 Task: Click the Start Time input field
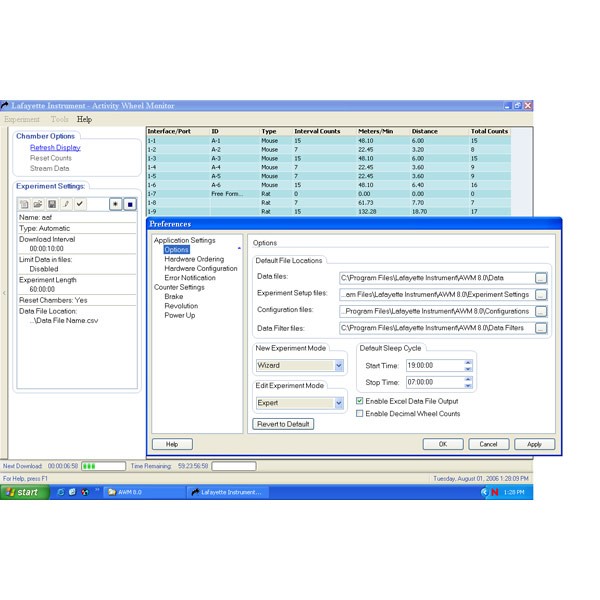pos(435,365)
